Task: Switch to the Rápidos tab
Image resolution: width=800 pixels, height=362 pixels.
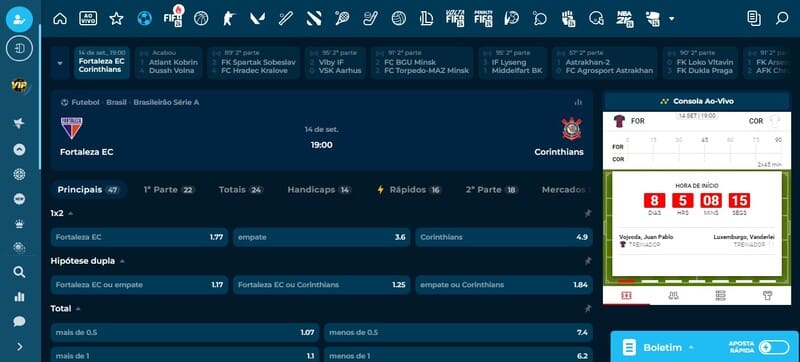Action: tap(409, 190)
